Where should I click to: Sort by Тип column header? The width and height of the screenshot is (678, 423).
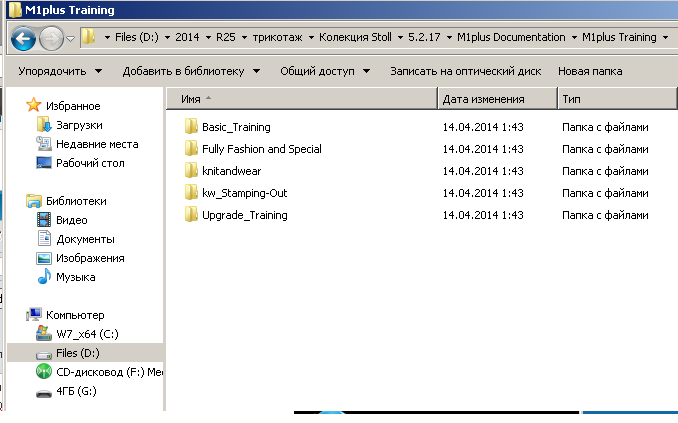click(x=617, y=99)
